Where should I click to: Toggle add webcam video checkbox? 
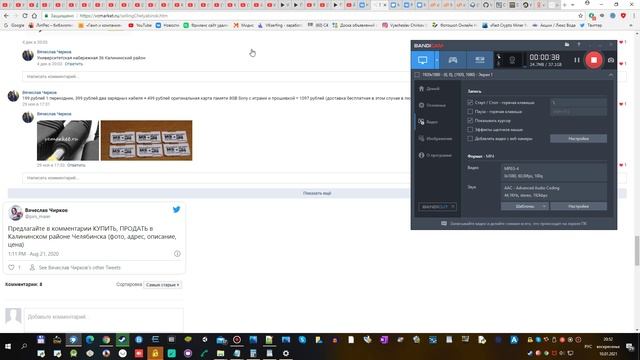(x=470, y=138)
